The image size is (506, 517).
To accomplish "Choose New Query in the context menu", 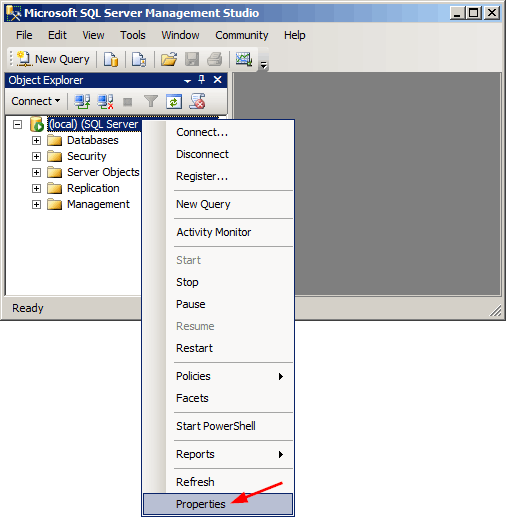I will tap(218, 204).
